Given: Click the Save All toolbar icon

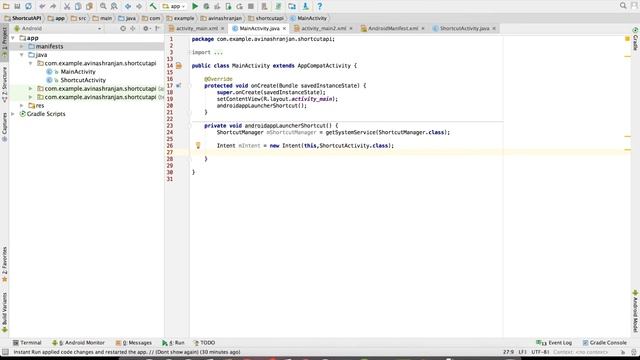Looking at the screenshot, I should pos(17,6).
